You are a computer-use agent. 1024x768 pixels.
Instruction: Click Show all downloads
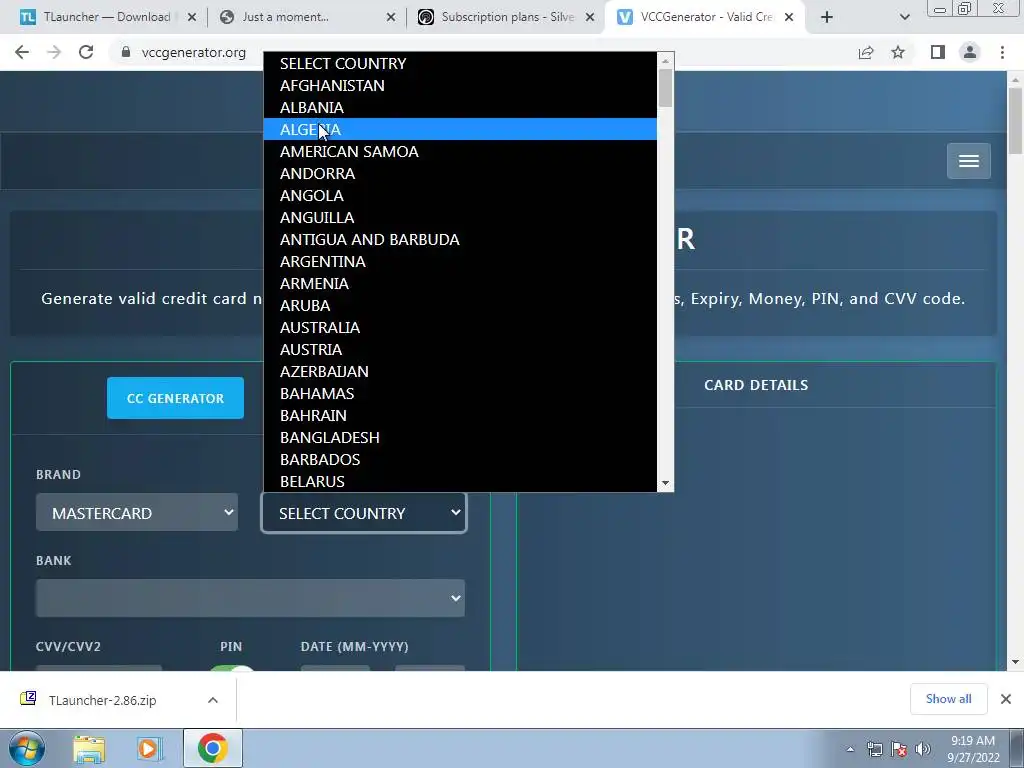(948, 699)
